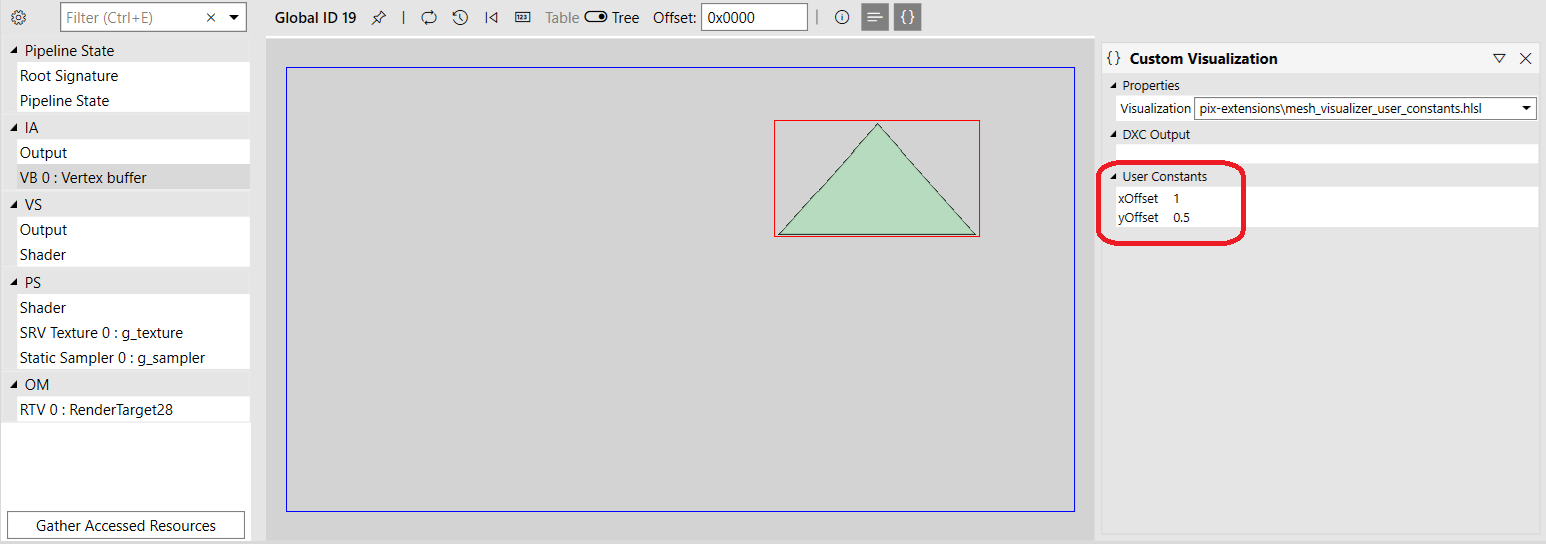Collapse the DXC Output section
This screenshot has height=544, width=1546.
coord(1114,135)
